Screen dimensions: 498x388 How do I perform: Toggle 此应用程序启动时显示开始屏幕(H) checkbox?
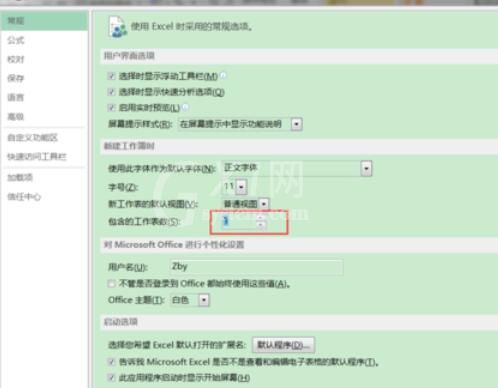[111, 378]
